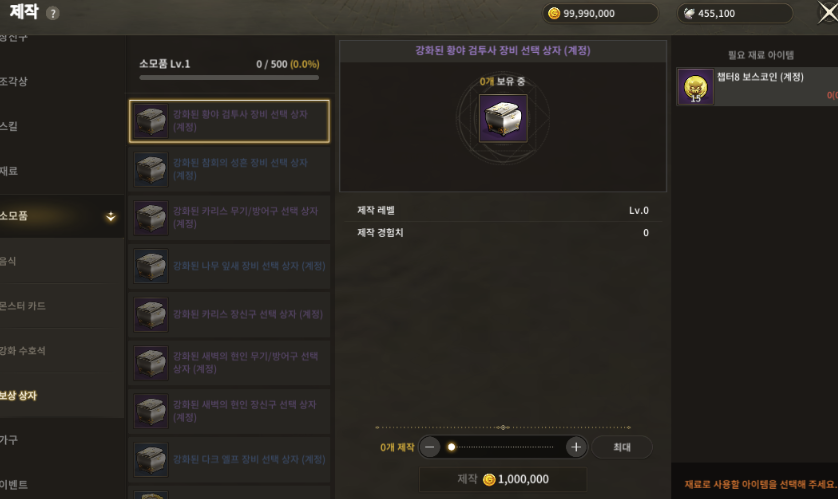Select 강화된 나무 잎새 장비 선택 상자 item

pos(229,266)
